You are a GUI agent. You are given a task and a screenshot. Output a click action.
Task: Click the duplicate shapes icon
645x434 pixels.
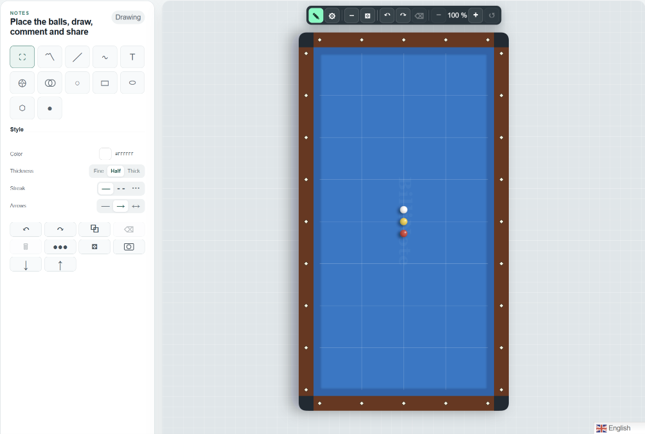(x=95, y=229)
